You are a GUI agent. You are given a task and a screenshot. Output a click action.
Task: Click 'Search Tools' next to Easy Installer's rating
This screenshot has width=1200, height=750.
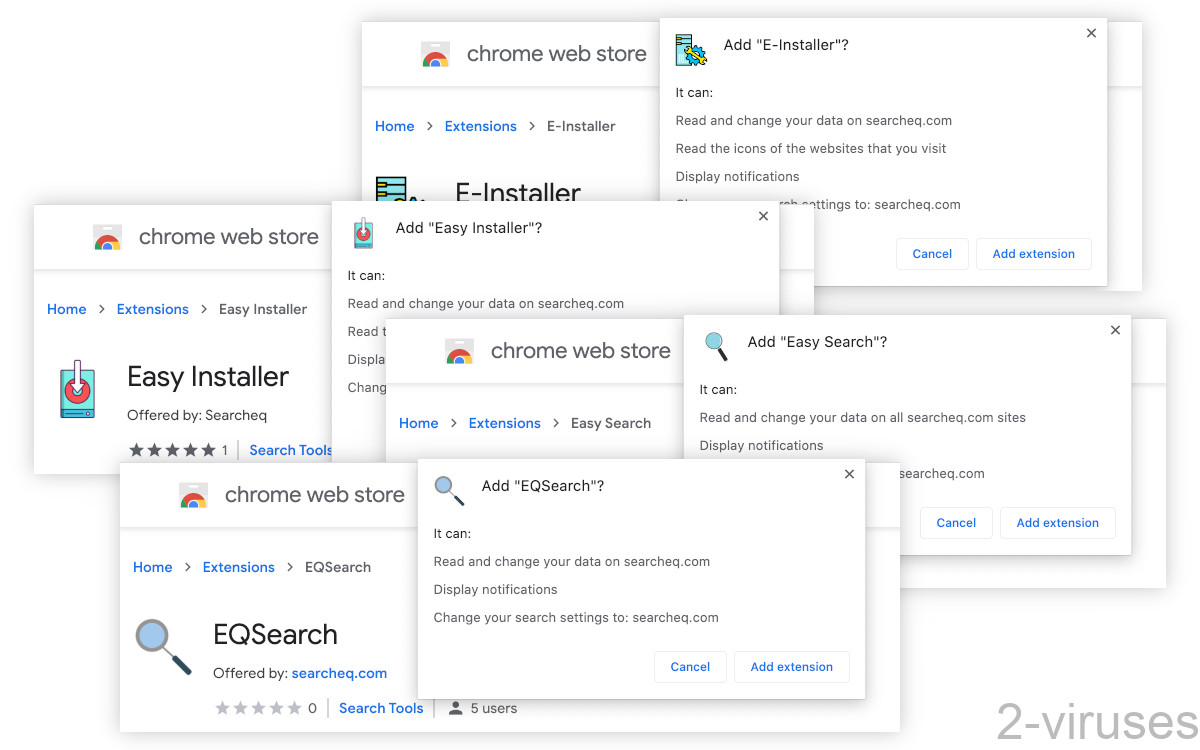[x=290, y=450]
